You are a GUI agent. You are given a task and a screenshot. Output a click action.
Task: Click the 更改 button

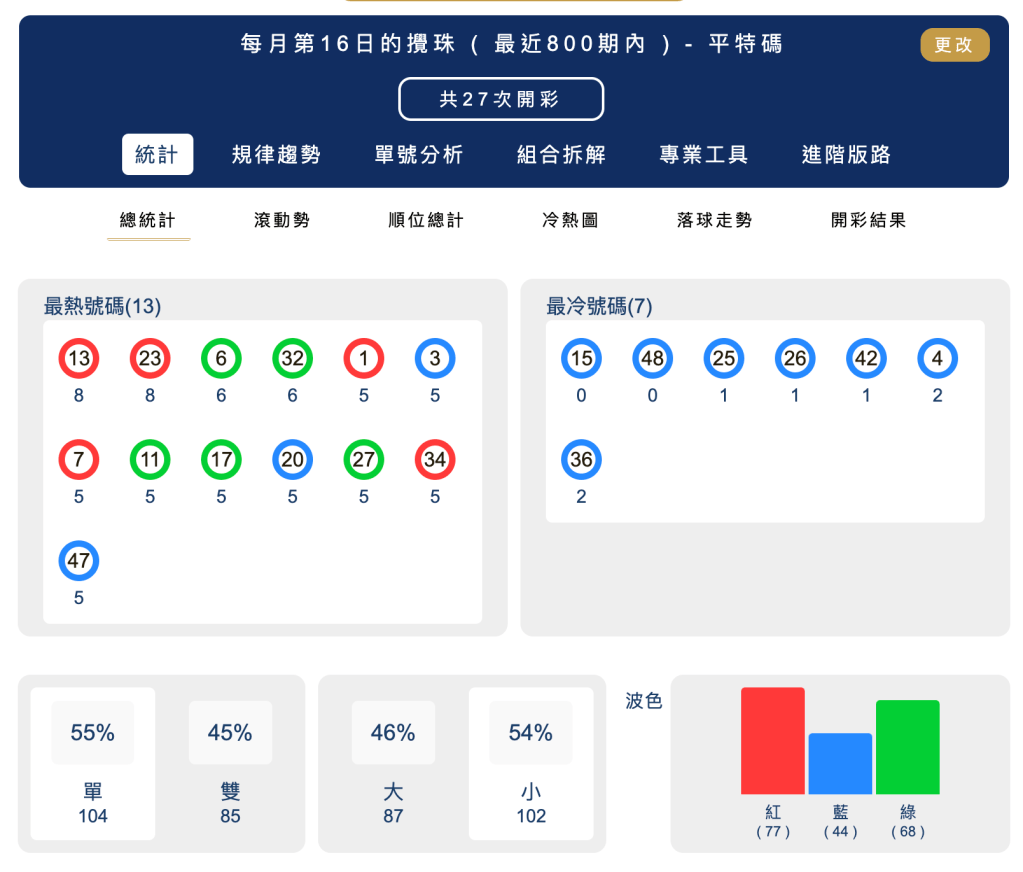[x=953, y=45]
